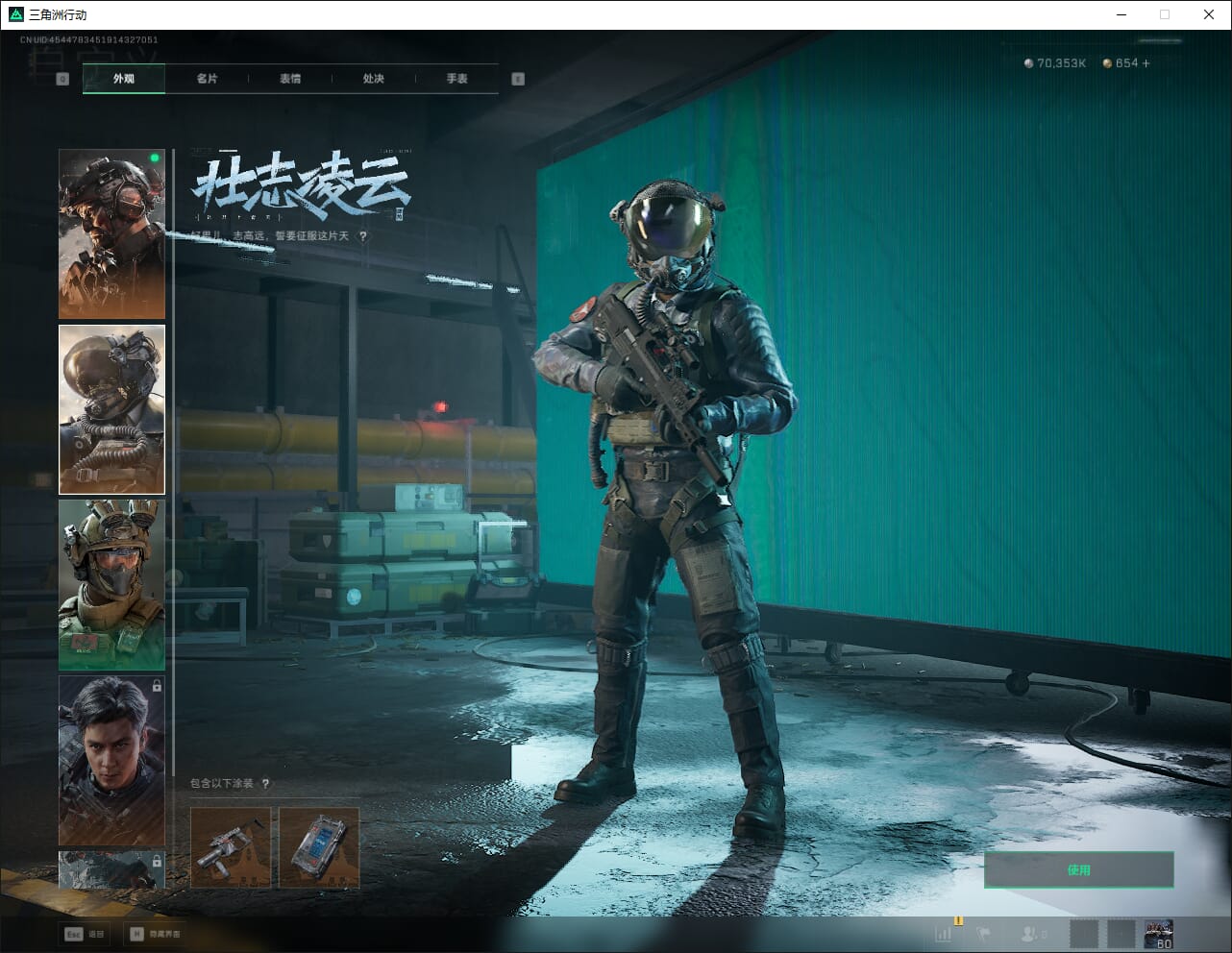This screenshot has height=953, width=1232.
Task: Click the transparent case item icon
Action: pyautogui.click(x=319, y=847)
